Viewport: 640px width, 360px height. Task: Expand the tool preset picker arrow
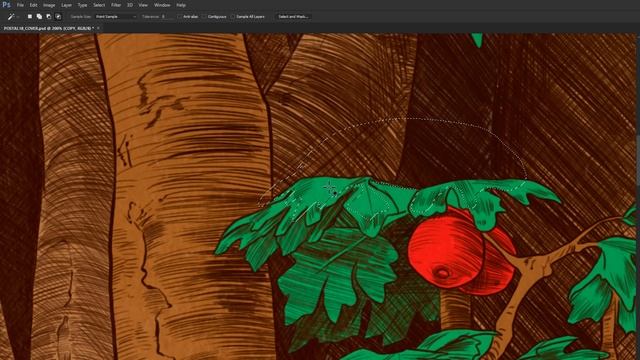[18, 17]
